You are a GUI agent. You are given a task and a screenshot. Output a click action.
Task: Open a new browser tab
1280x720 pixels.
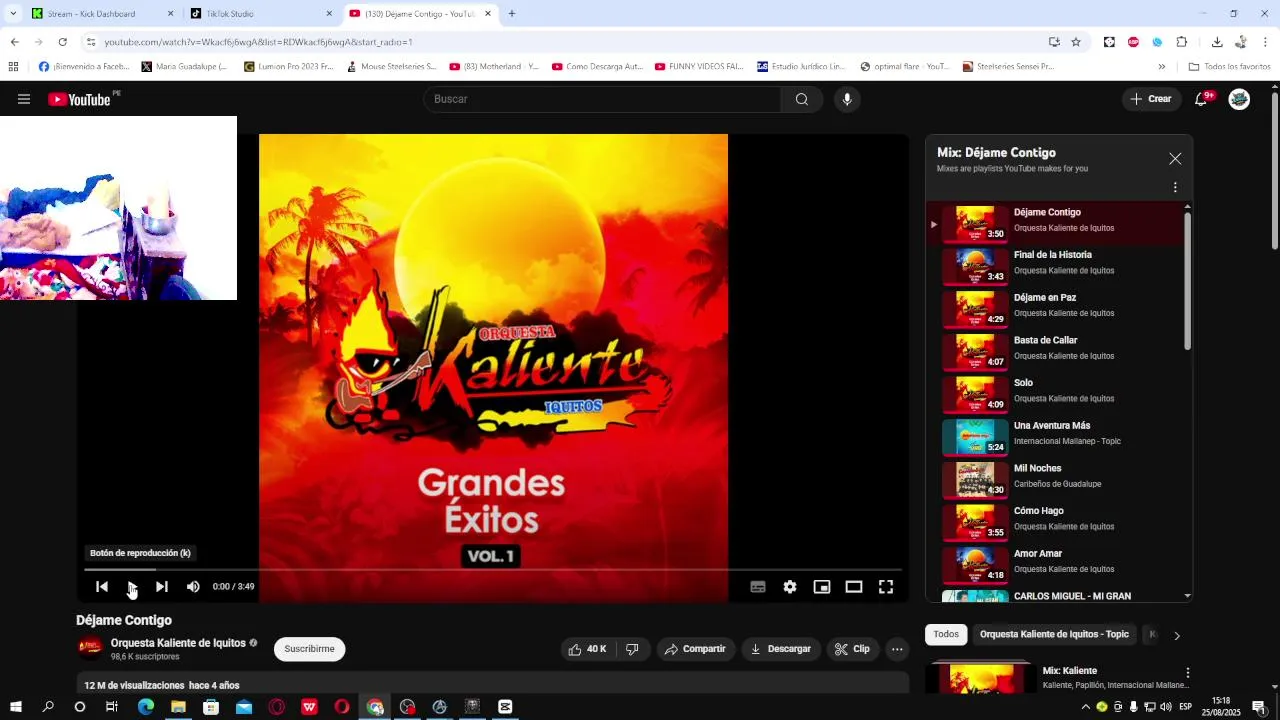pos(512,14)
